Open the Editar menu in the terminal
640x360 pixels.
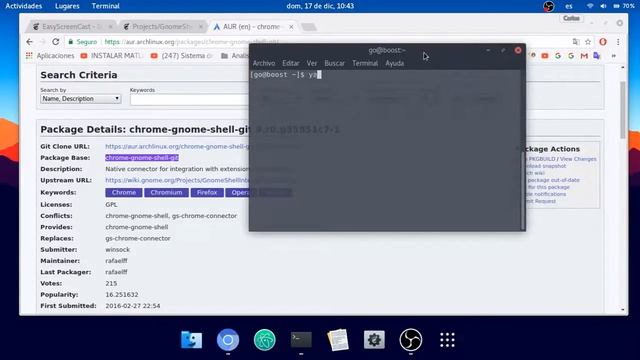[291, 63]
